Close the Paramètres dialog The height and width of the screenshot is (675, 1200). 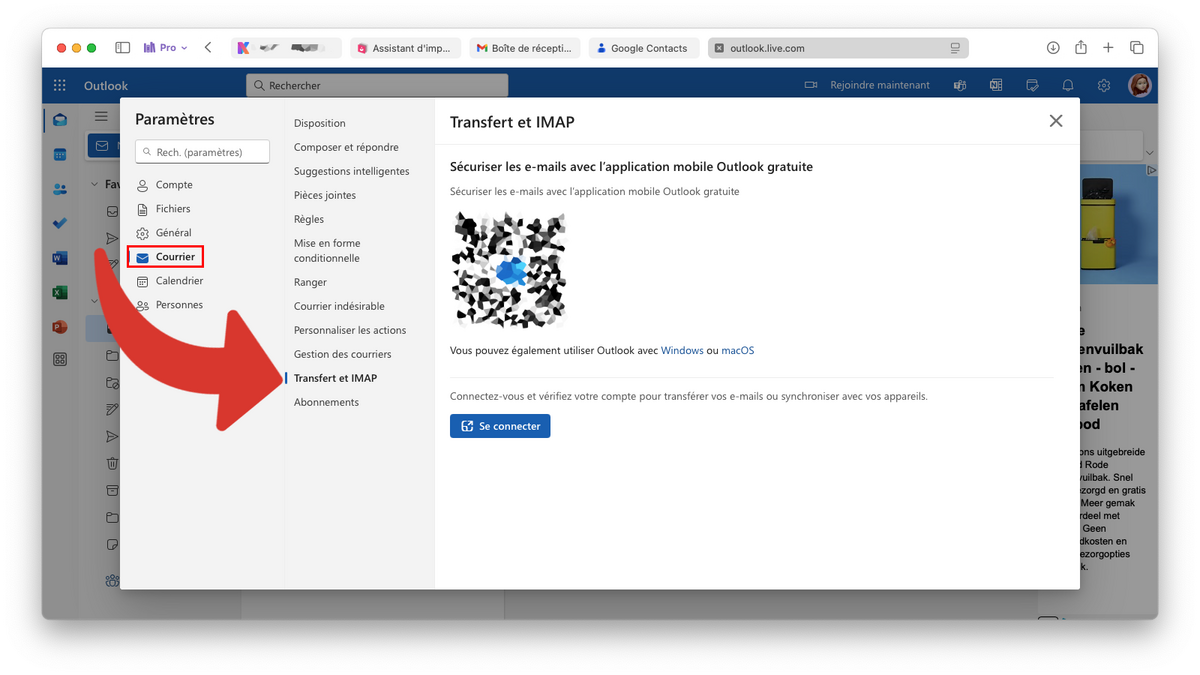click(1056, 121)
